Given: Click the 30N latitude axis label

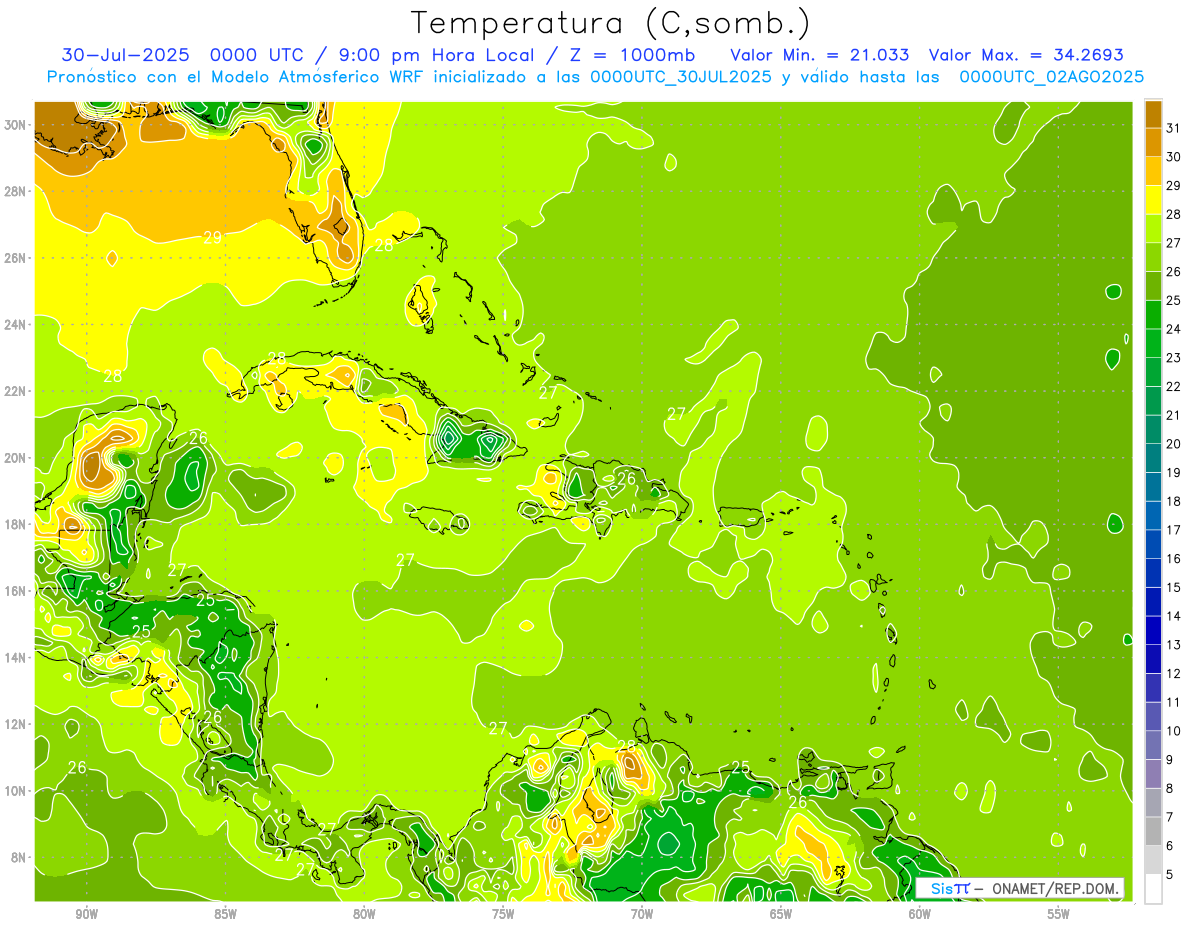Looking at the screenshot, I should click(14, 125).
